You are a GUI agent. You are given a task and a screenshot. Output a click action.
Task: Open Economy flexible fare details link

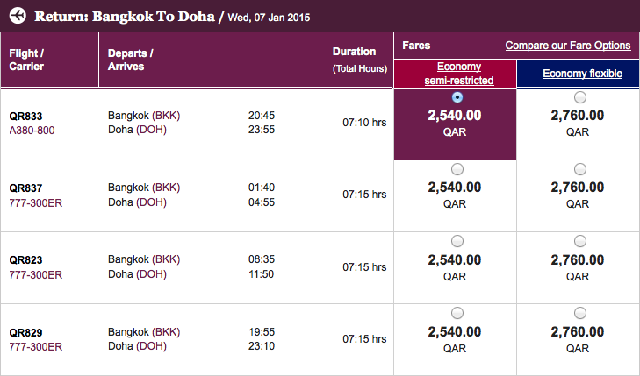582,73
